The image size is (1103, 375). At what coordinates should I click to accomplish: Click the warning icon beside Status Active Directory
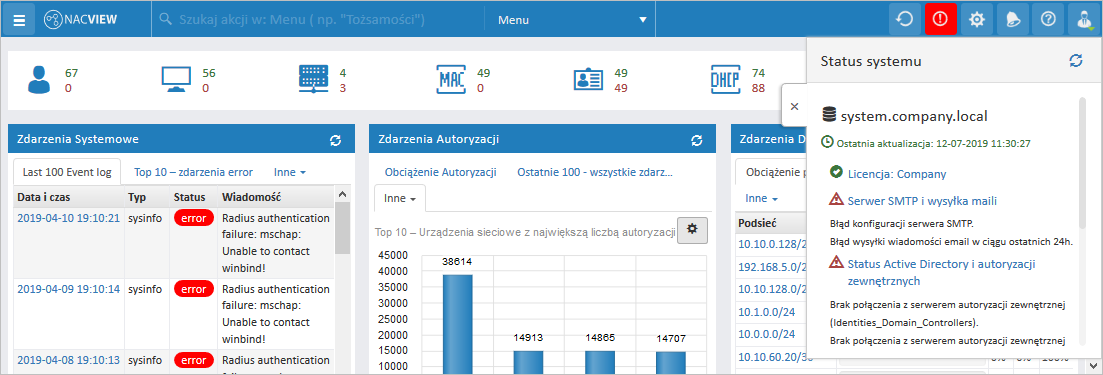[836, 262]
